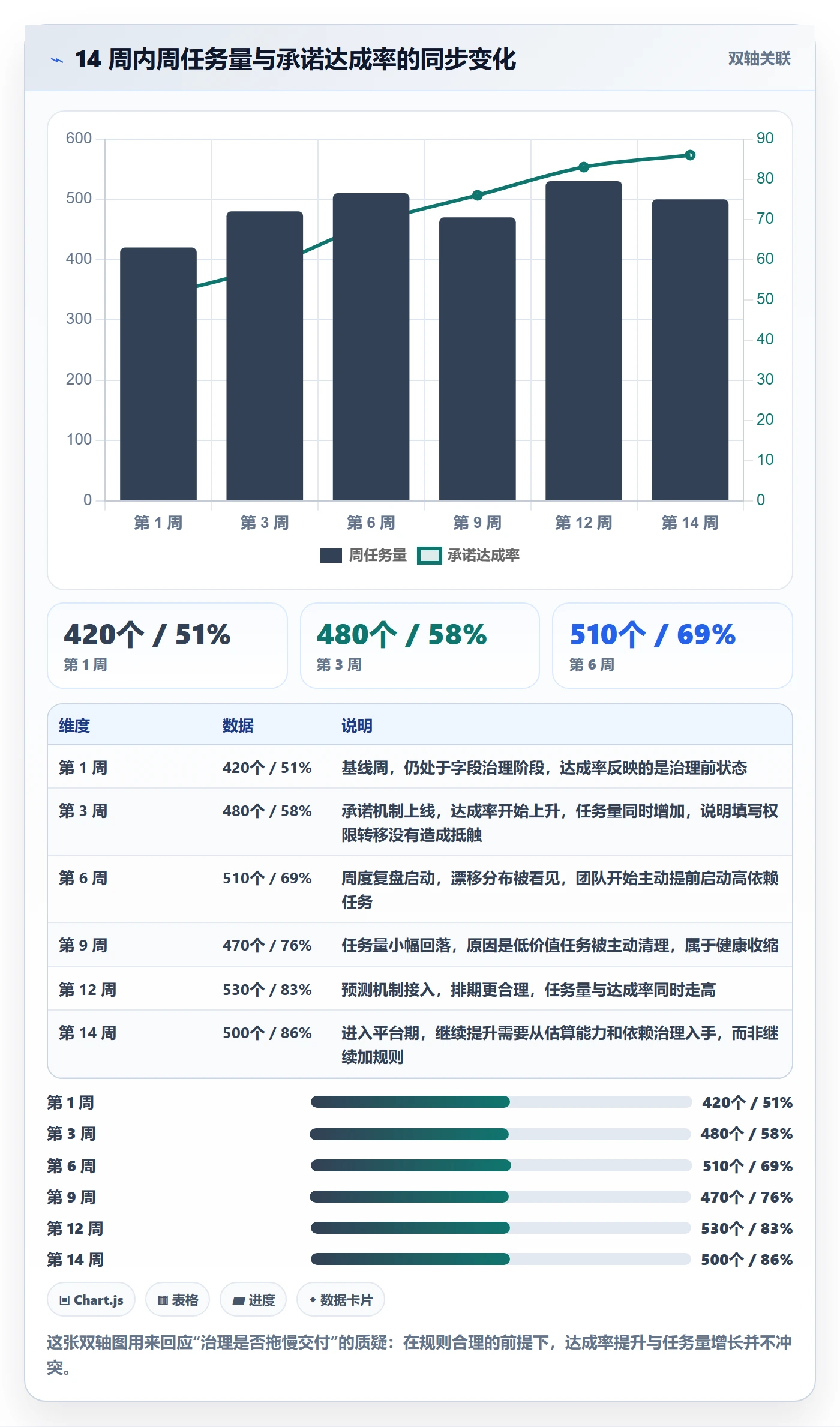Click the line point above 第 12 周
Screen dimensions: 840x1427
584,167
